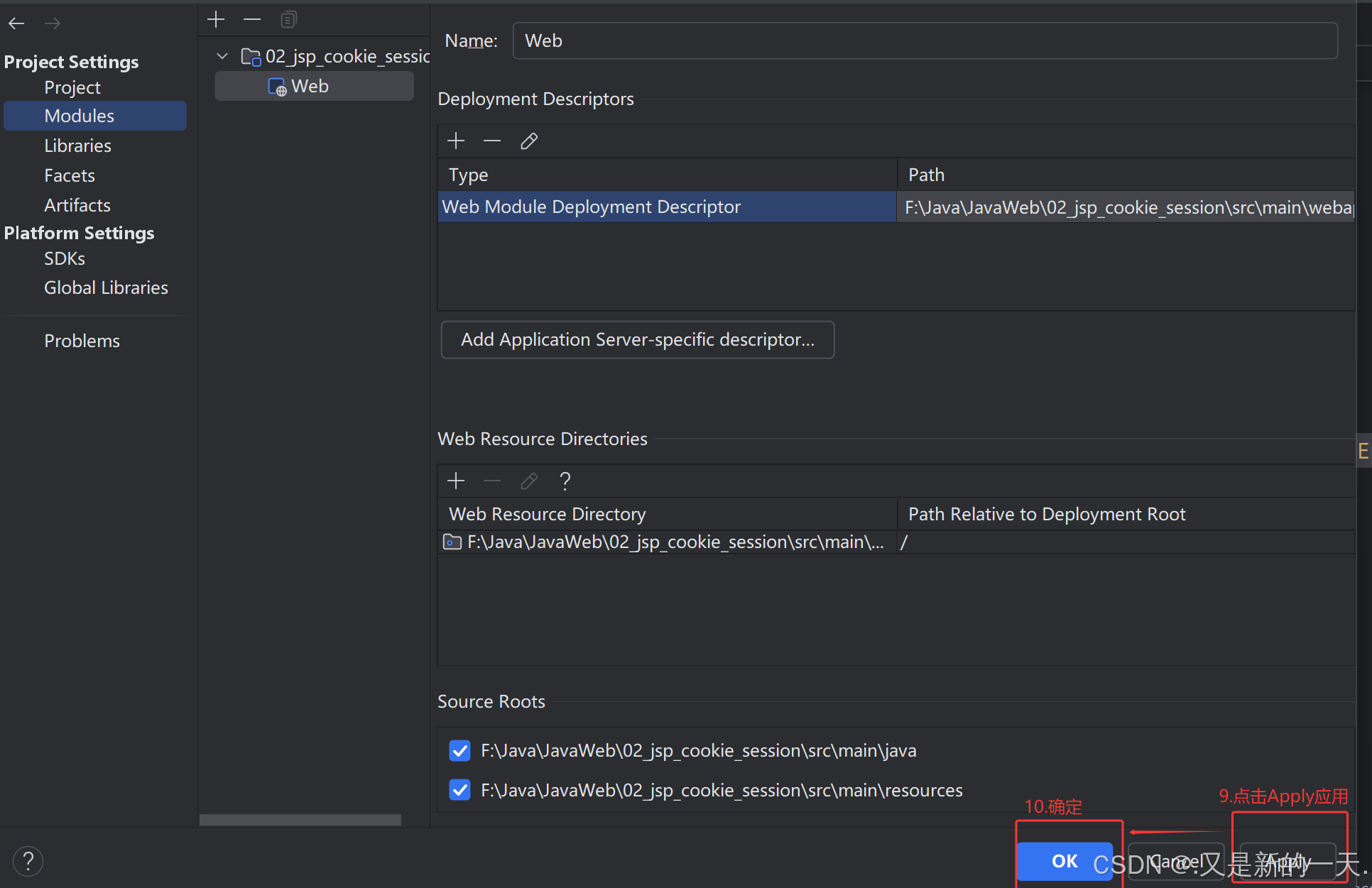Add a new deployment descriptor

456,141
